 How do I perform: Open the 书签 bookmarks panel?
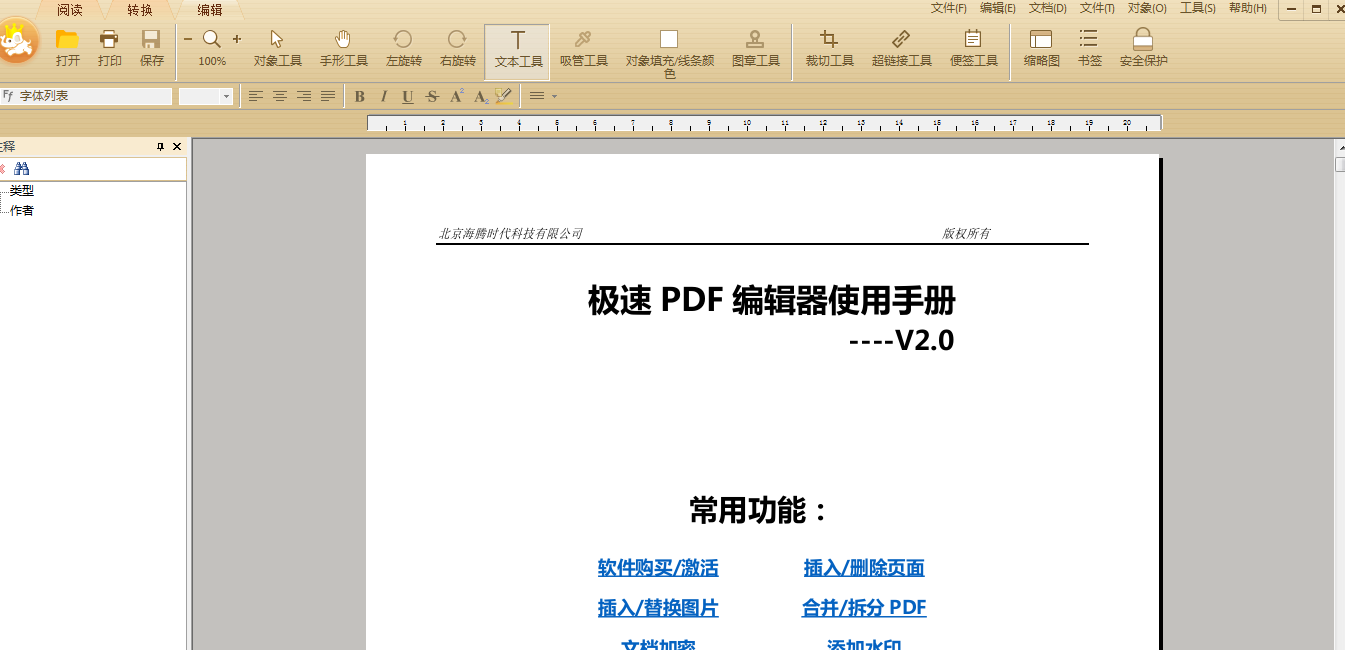tap(1090, 47)
